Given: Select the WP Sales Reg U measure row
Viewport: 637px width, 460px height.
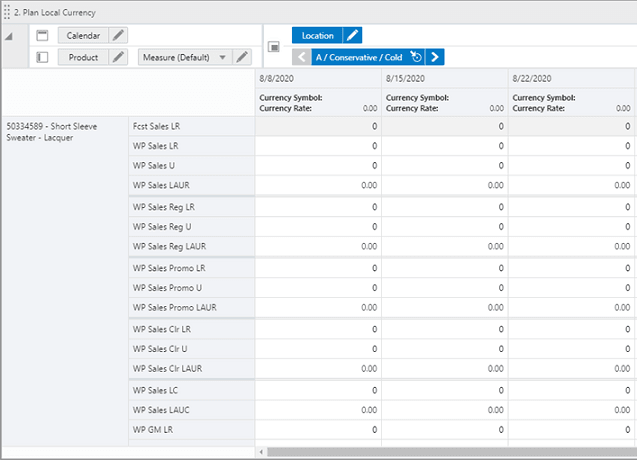Looking at the screenshot, I should click(191, 227).
